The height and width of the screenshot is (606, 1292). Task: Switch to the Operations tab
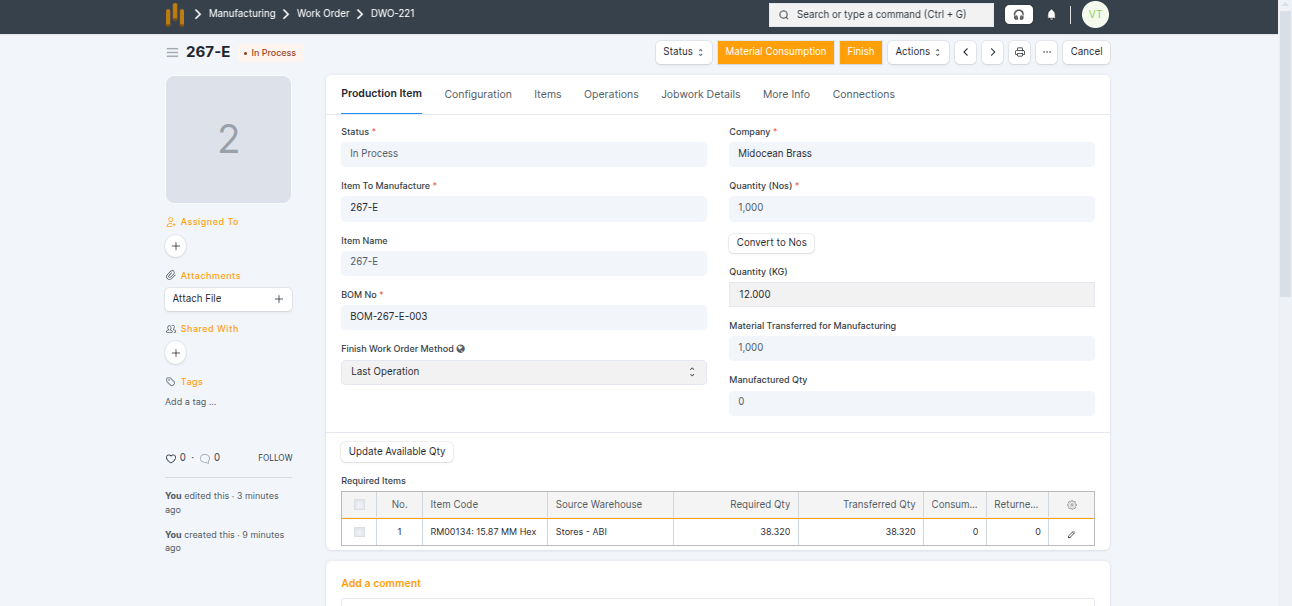[x=611, y=94]
